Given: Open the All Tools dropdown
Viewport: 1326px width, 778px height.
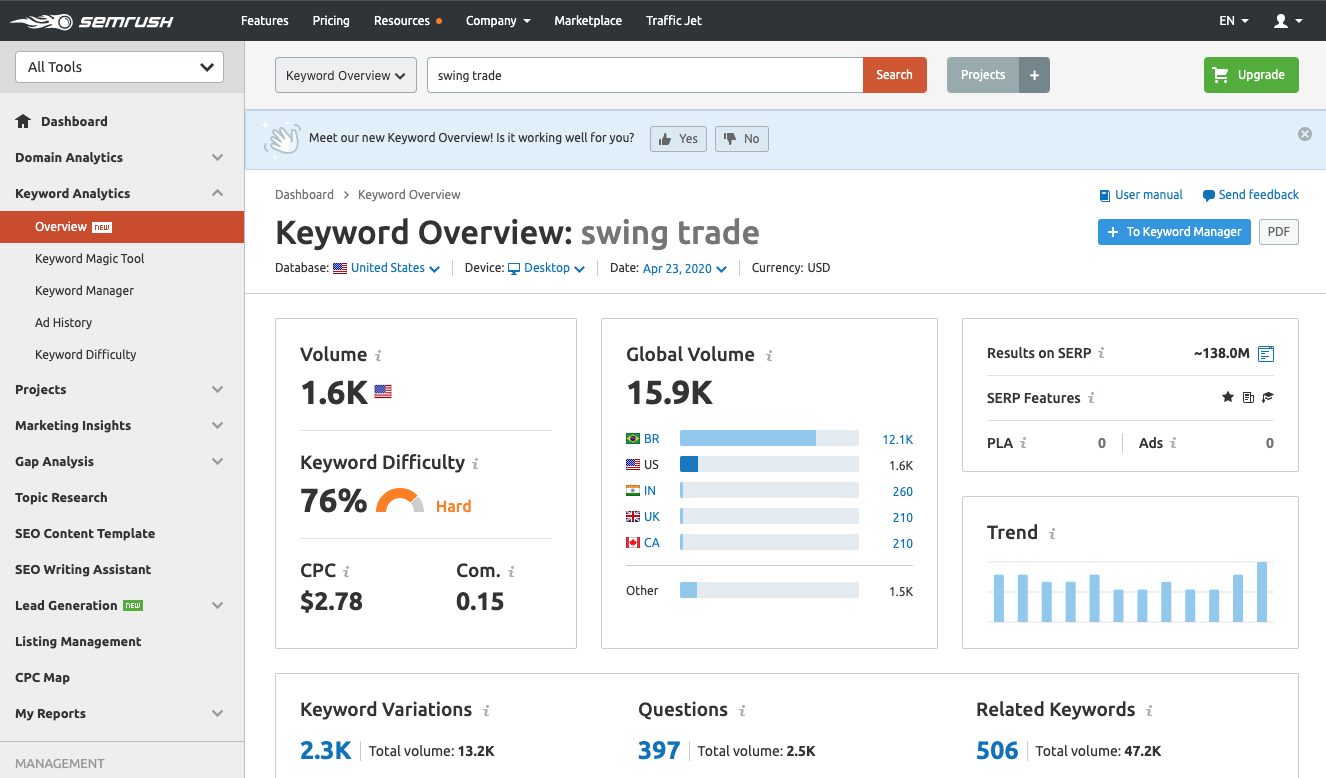Looking at the screenshot, I should click(x=120, y=67).
